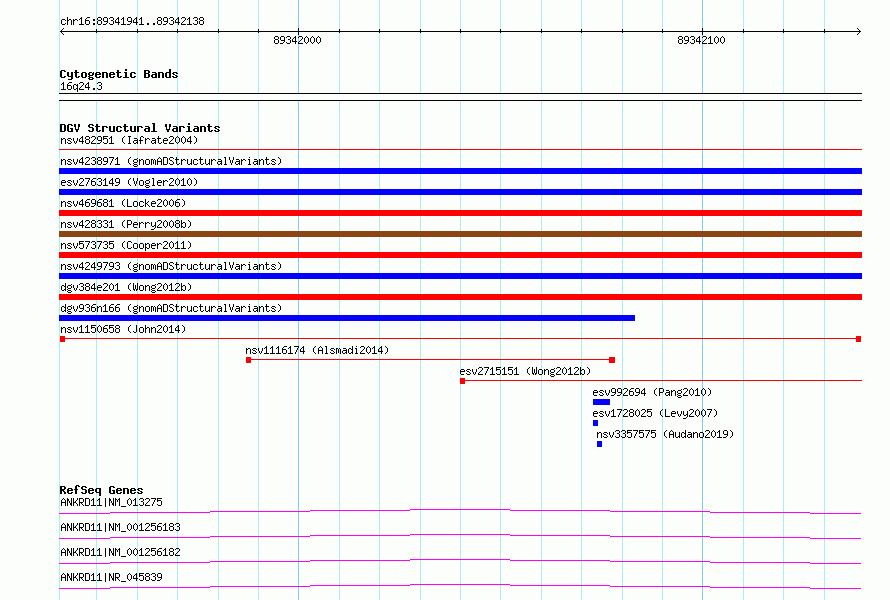Select the ANKRD11|NR_045839 gene label
Image resolution: width=890 pixels, height=600 pixels.
[111, 577]
